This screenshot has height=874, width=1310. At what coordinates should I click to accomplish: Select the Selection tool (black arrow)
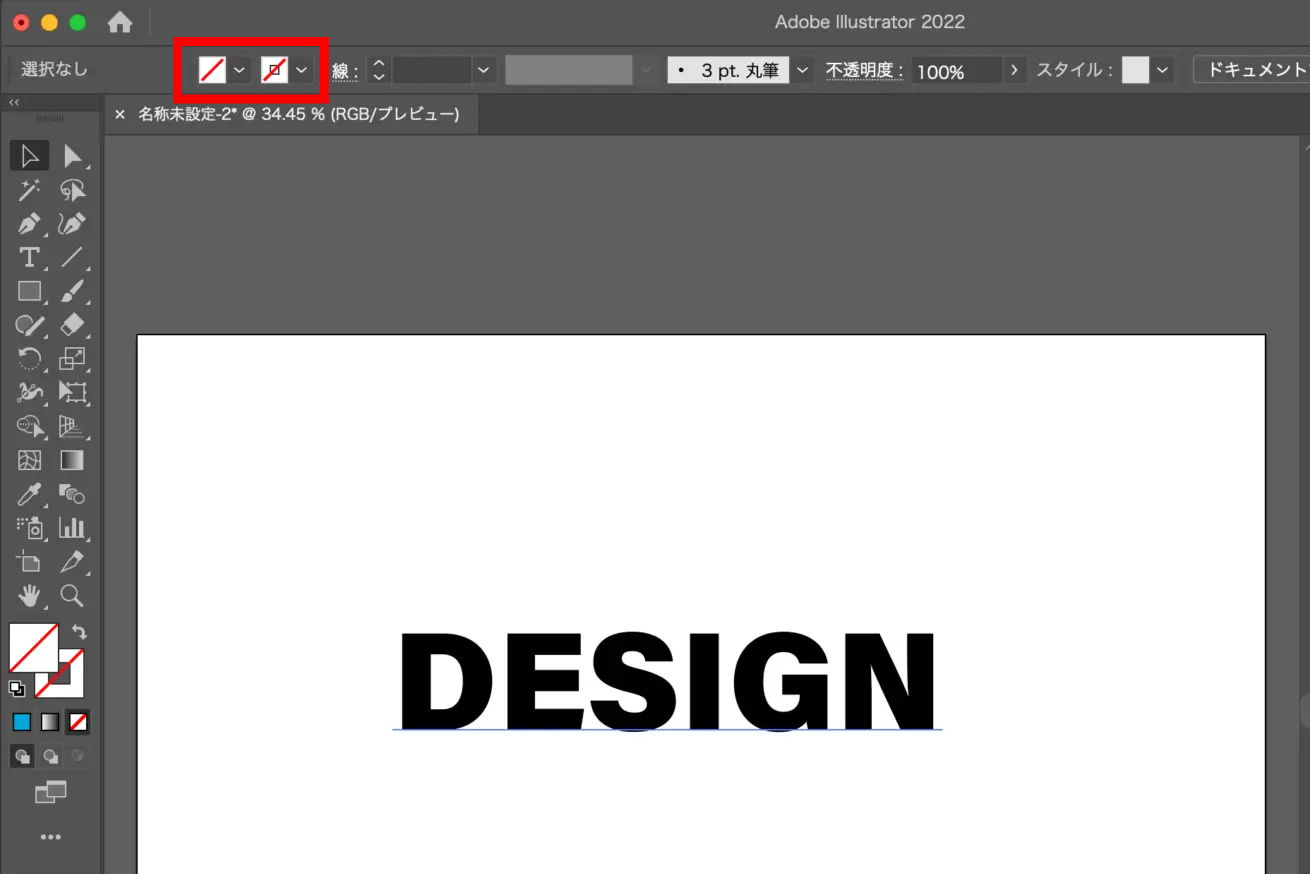pos(30,156)
